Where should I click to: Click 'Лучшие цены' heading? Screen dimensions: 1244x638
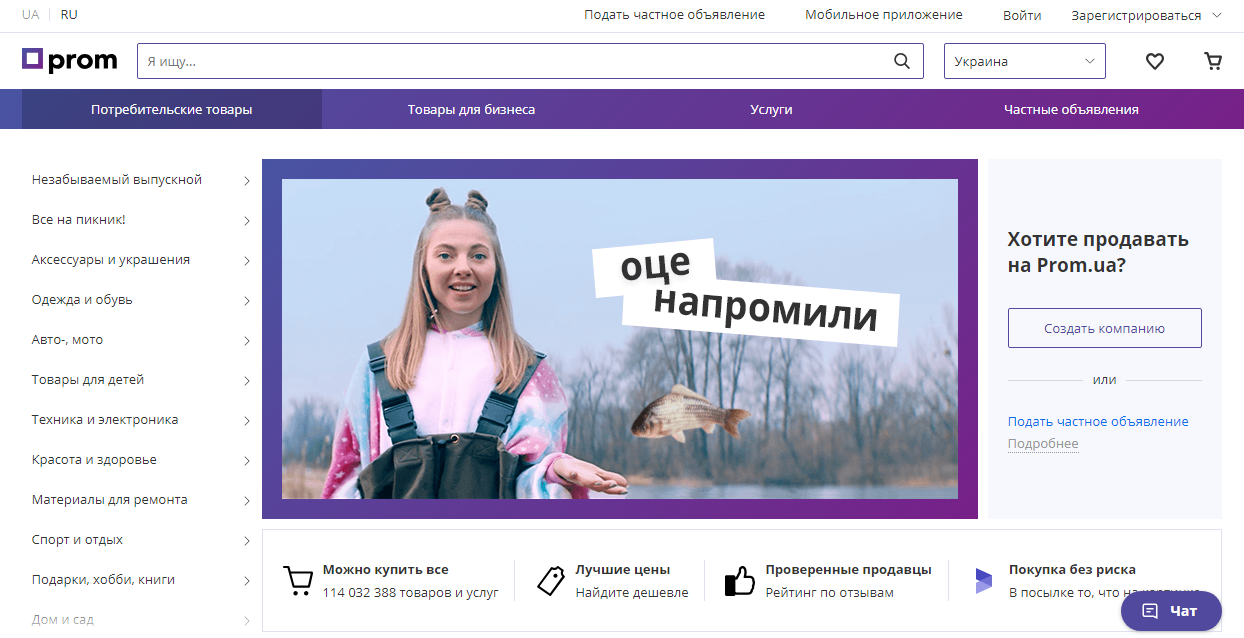click(623, 570)
